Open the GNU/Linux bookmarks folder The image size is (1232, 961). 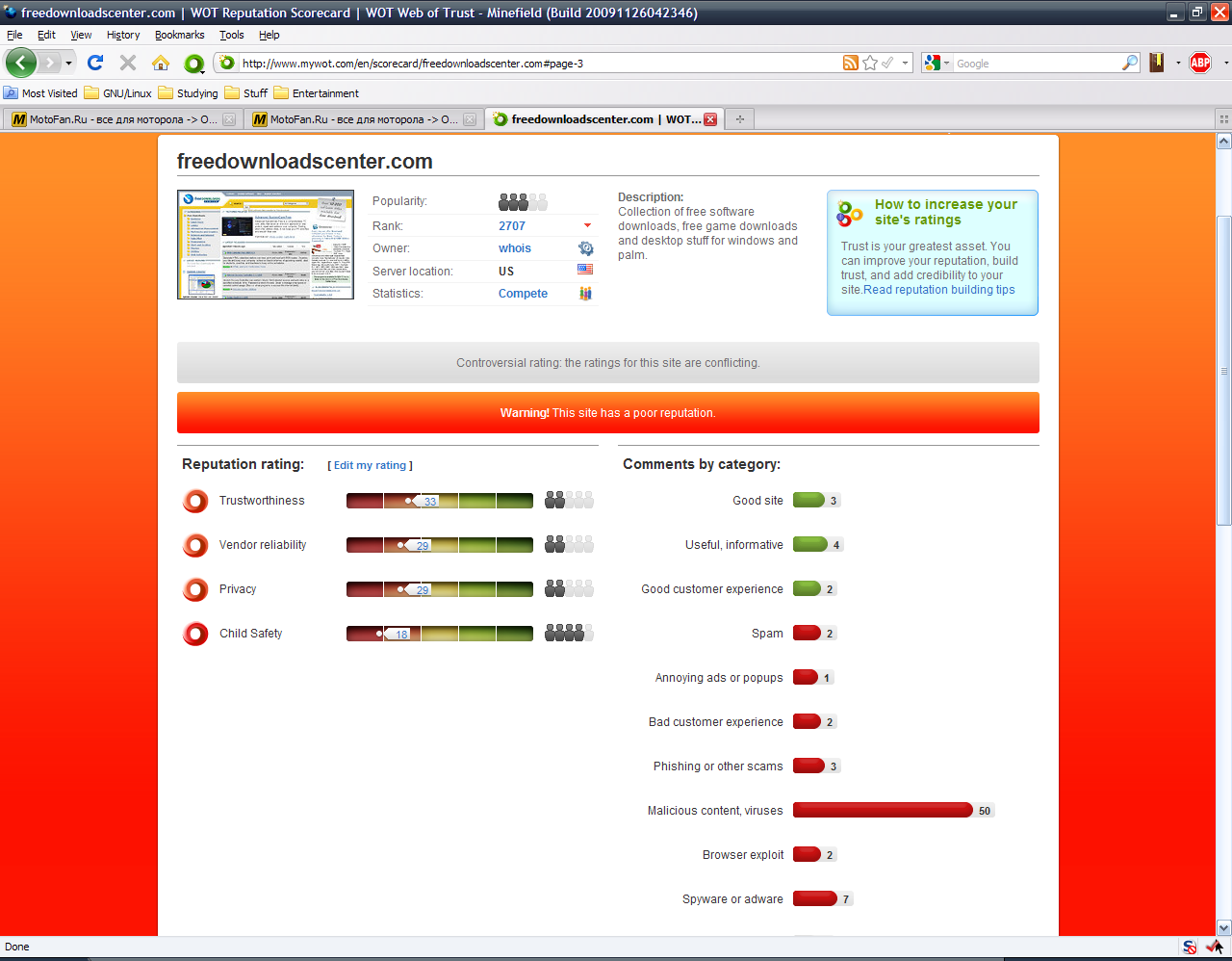click(117, 93)
